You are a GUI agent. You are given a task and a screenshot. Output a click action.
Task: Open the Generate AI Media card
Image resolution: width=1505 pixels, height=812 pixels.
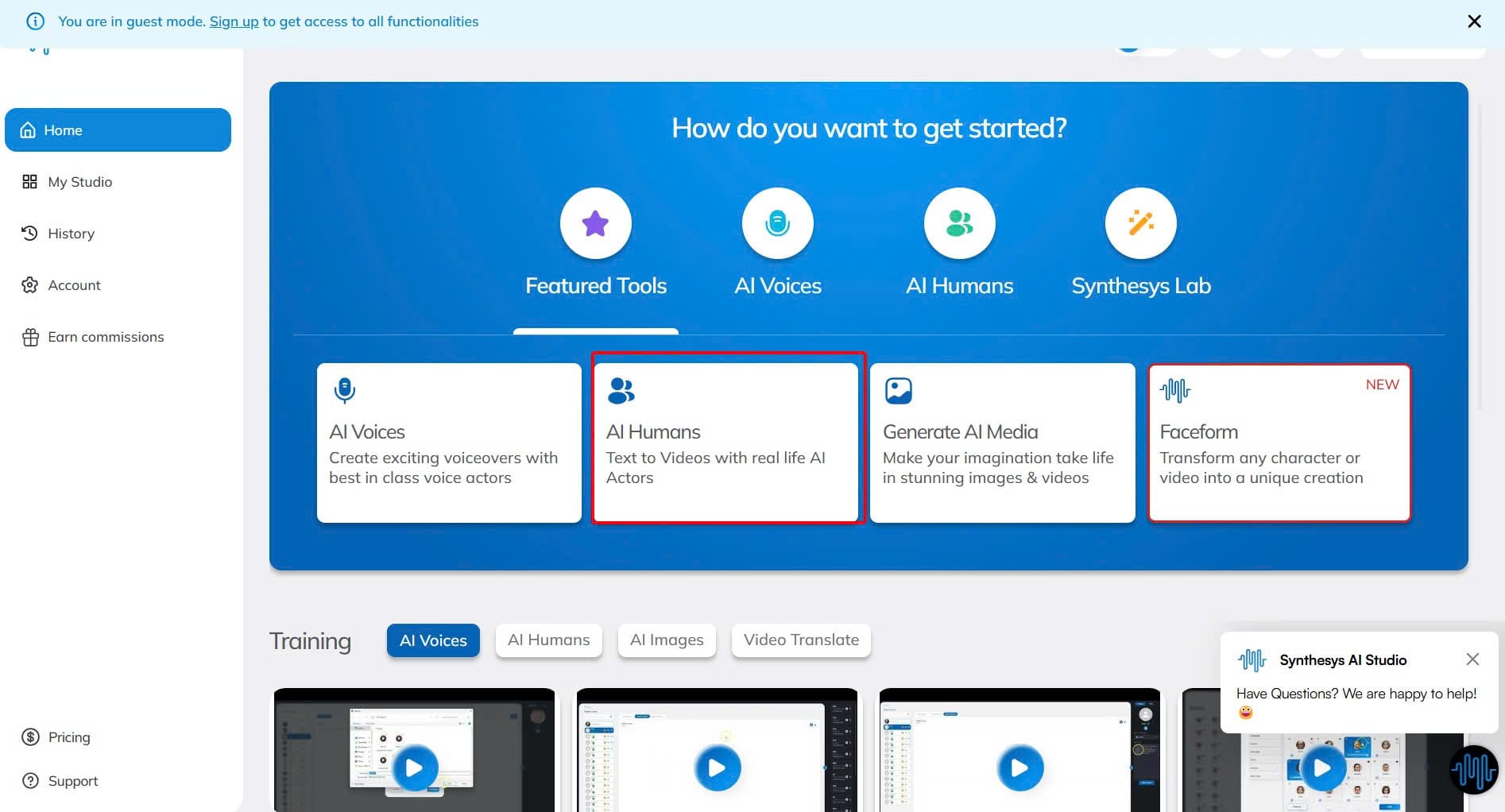[1002, 443]
